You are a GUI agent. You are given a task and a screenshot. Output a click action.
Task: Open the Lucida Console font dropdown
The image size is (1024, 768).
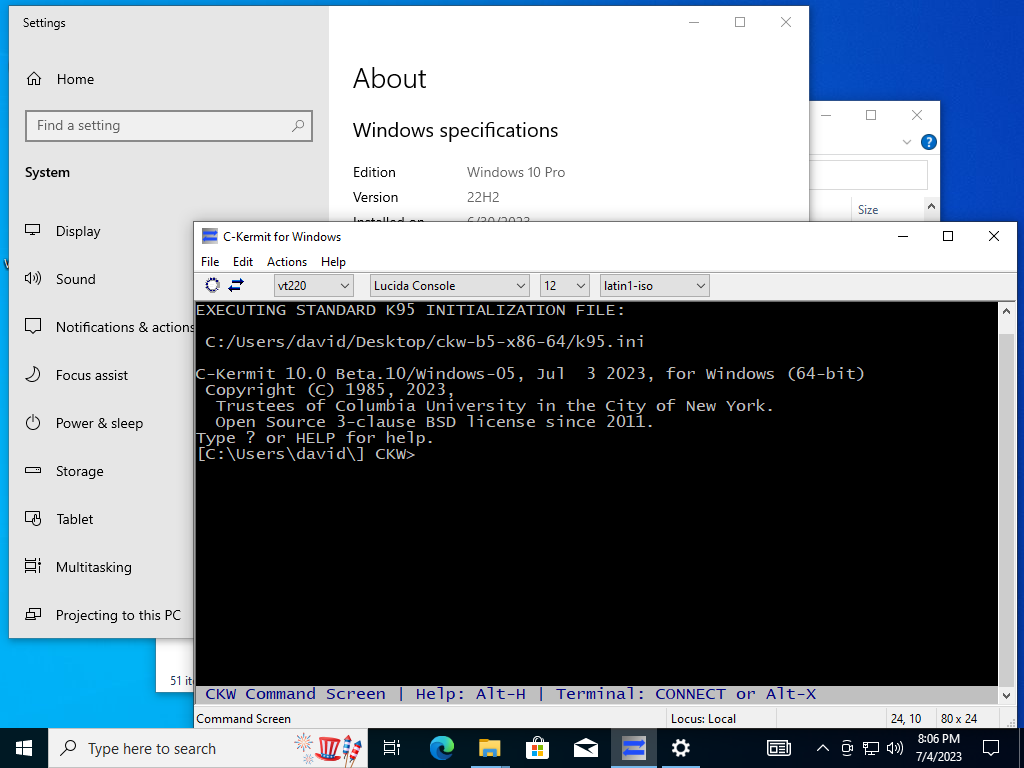coord(449,285)
